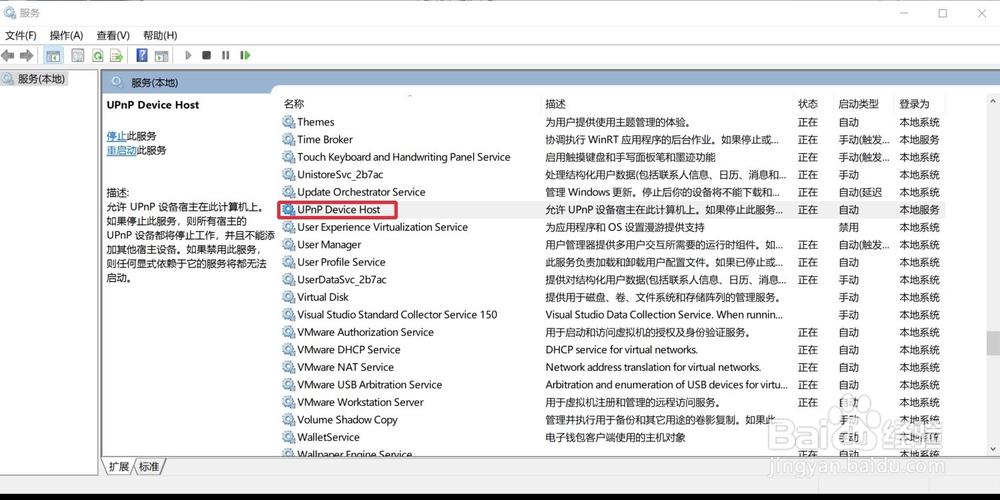The width and height of the screenshot is (1000, 500).
Task: Click the gear icon beside Themes
Action: 289,122
